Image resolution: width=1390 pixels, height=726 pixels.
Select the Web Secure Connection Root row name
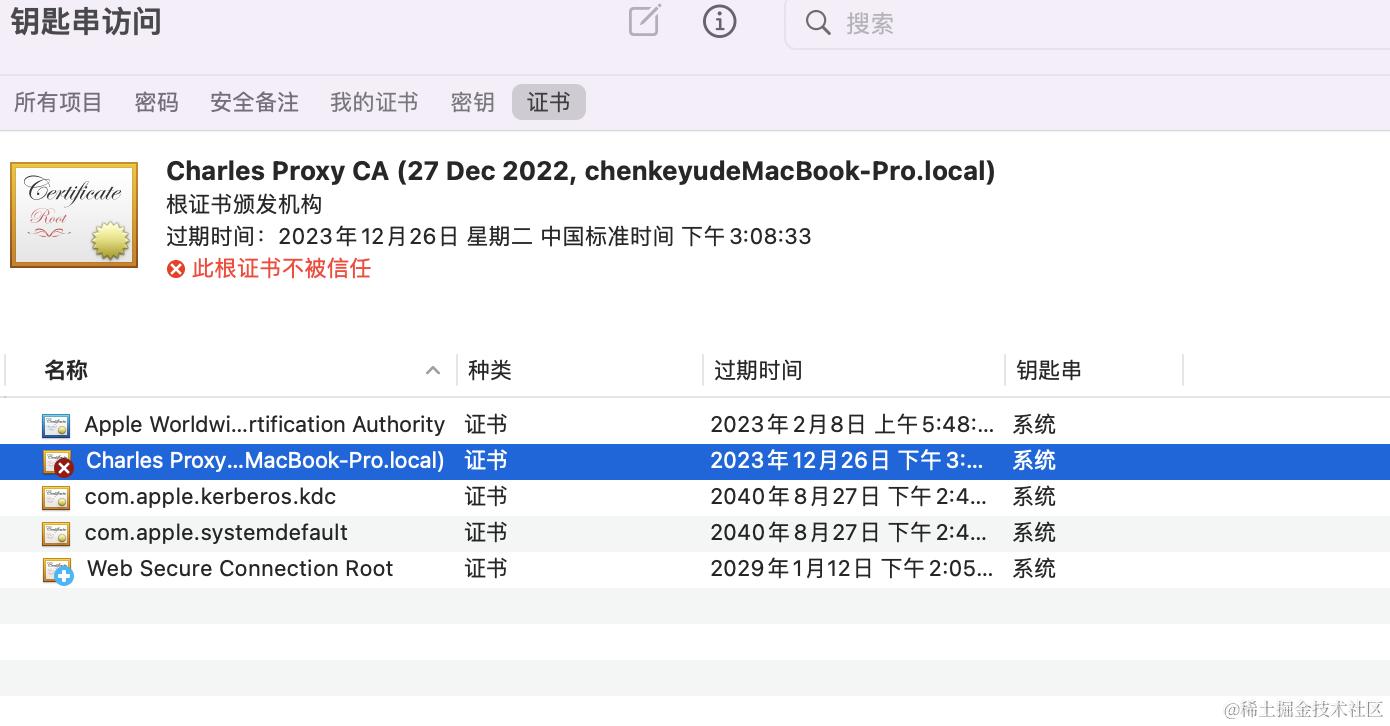(x=241, y=568)
